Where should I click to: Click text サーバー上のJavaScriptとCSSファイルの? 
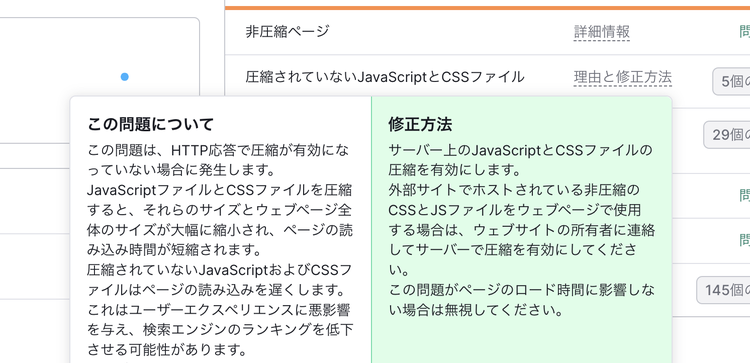tap(520, 151)
